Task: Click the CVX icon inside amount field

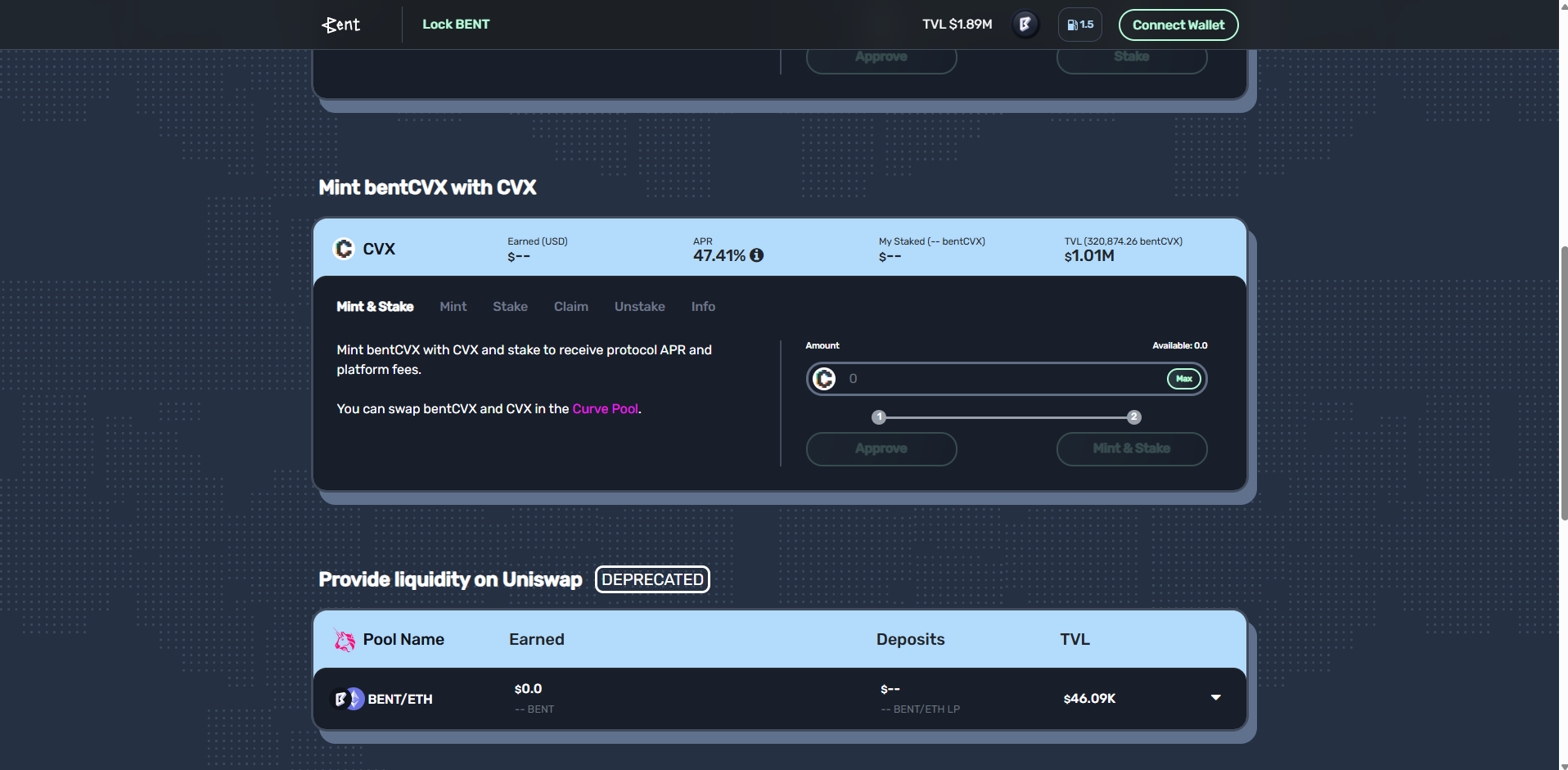Action: pyautogui.click(x=824, y=379)
